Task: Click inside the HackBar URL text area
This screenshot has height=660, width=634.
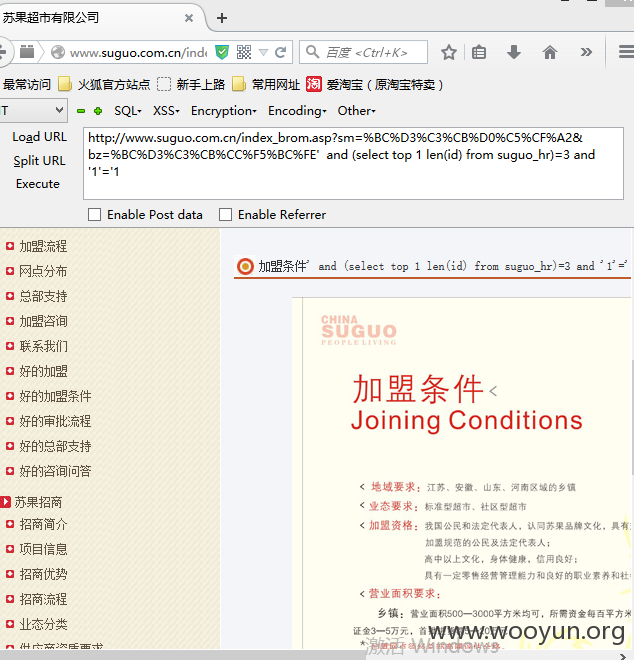Action: pos(353,163)
